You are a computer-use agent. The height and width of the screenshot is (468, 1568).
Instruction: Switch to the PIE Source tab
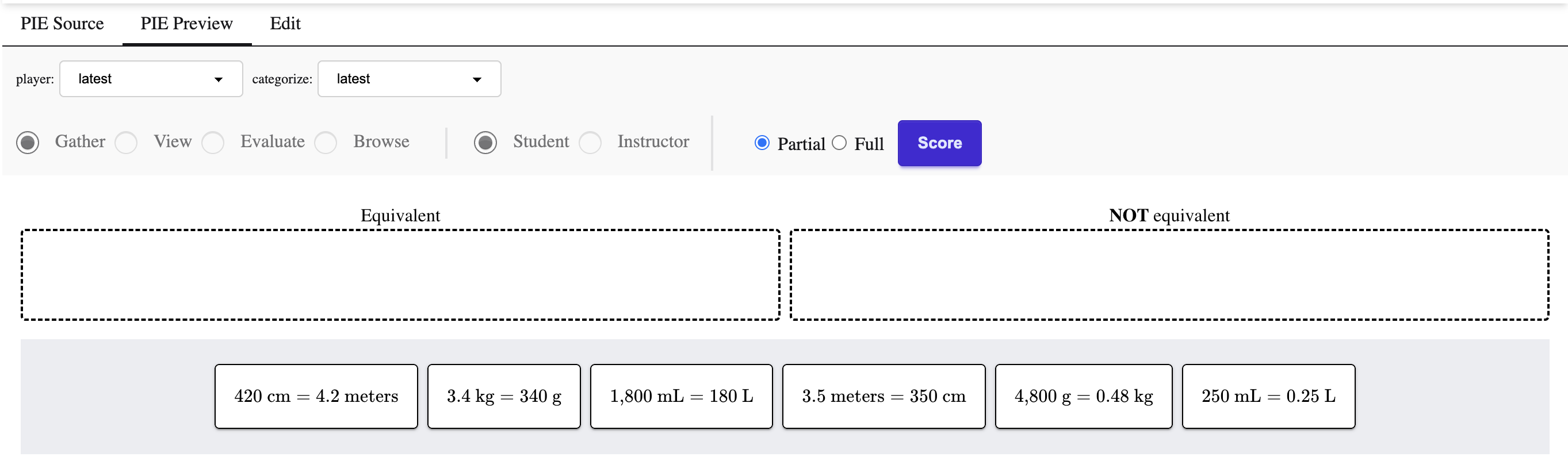(62, 23)
